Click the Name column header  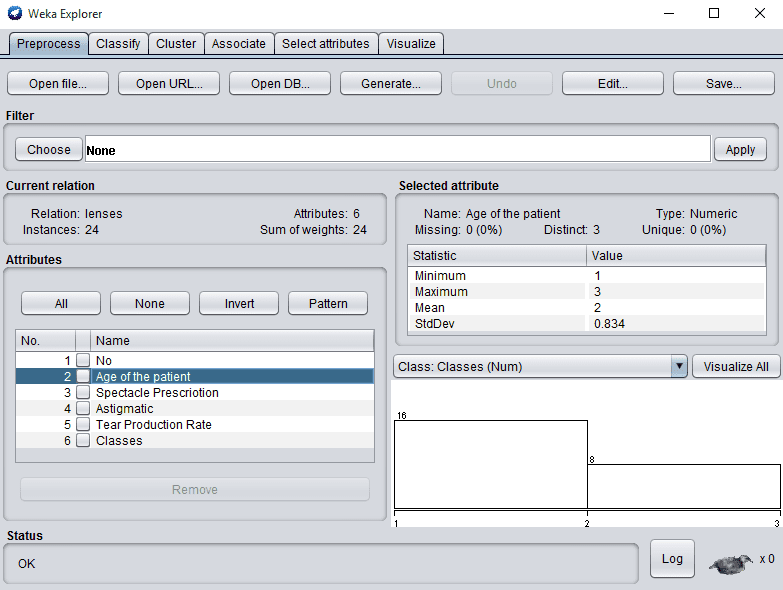click(x=232, y=340)
